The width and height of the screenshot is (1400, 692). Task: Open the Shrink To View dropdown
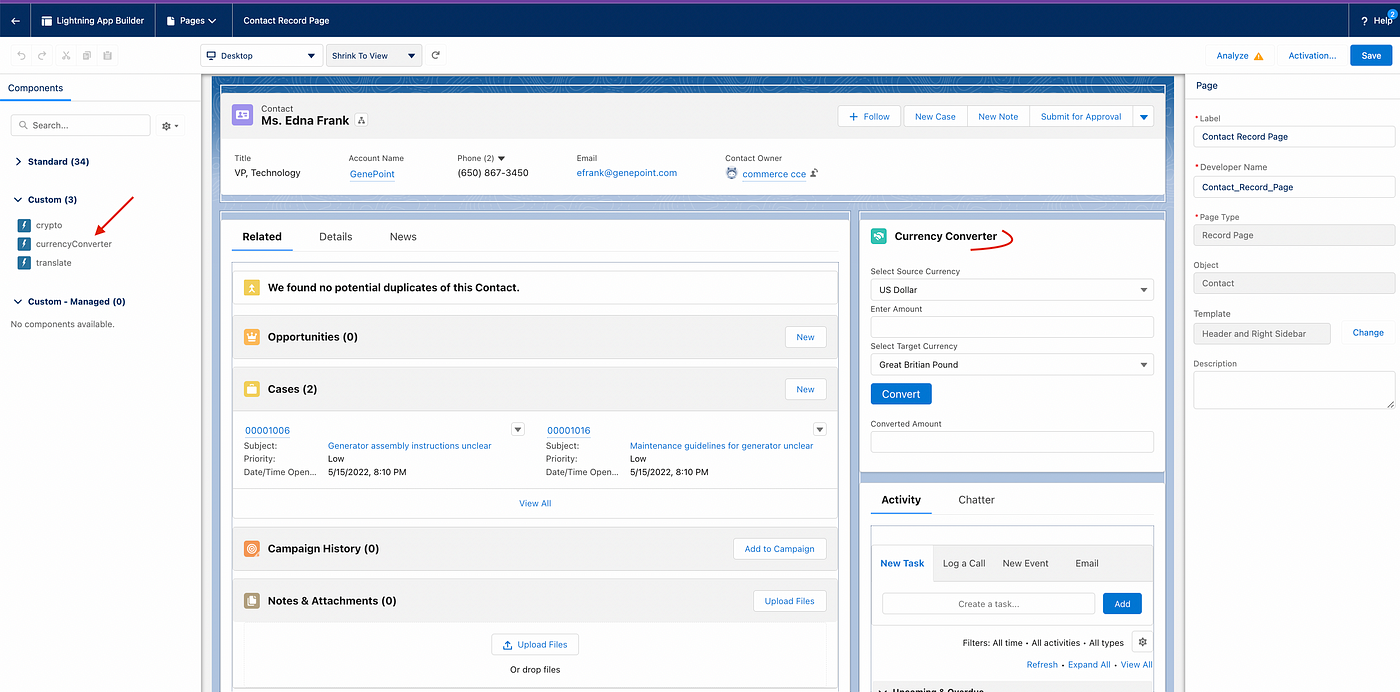374,56
